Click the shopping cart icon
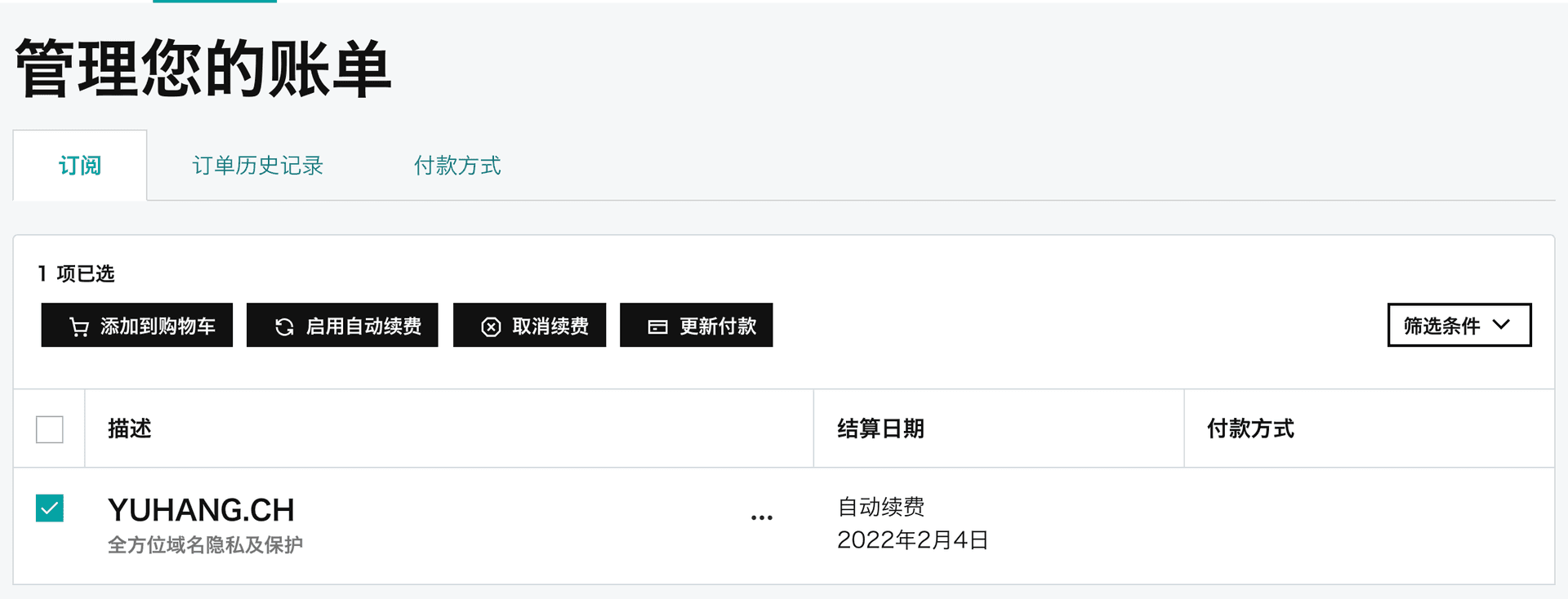The image size is (1568, 599). (x=79, y=327)
